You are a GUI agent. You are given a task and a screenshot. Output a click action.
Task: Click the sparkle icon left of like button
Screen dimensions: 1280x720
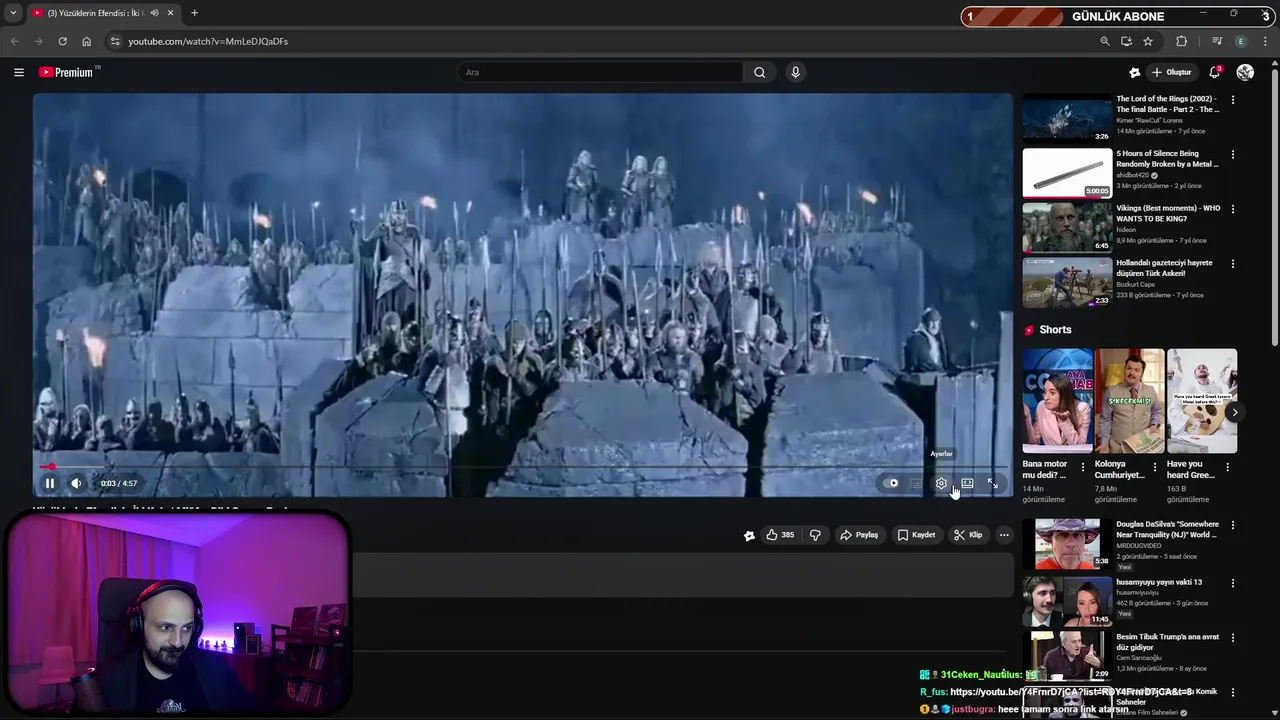(749, 535)
